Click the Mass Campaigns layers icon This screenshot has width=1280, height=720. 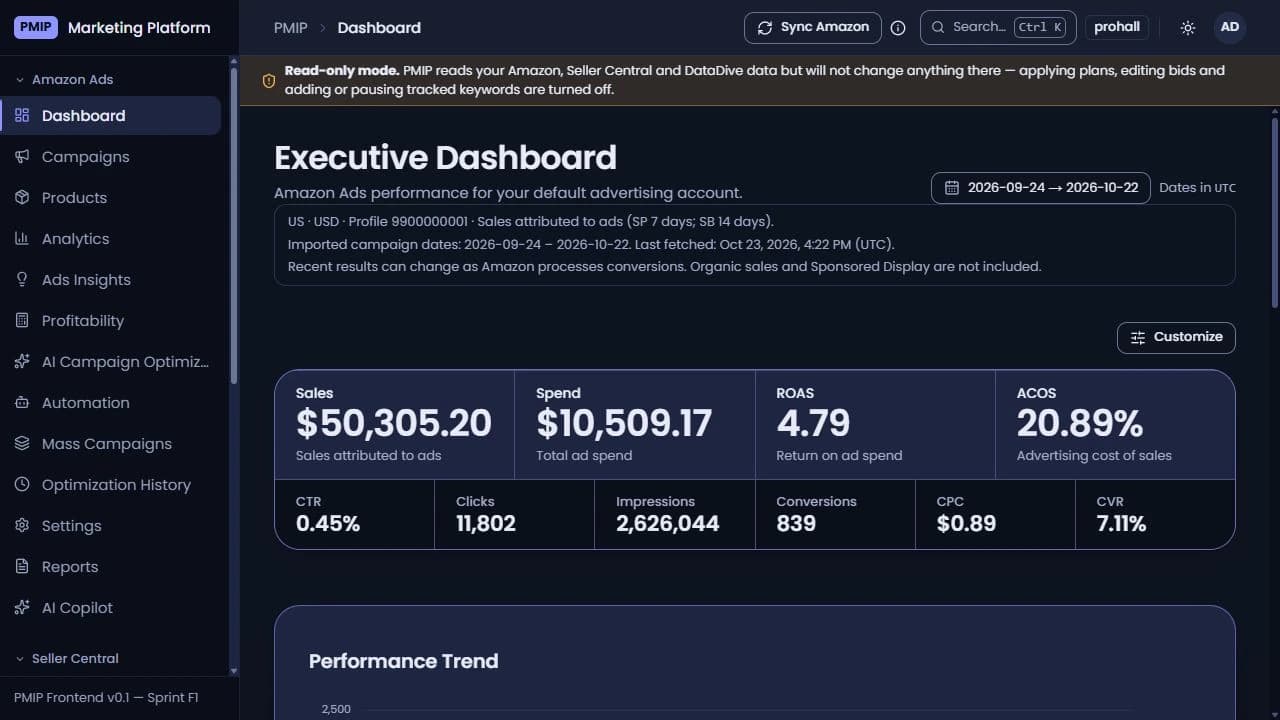[22, 444]
